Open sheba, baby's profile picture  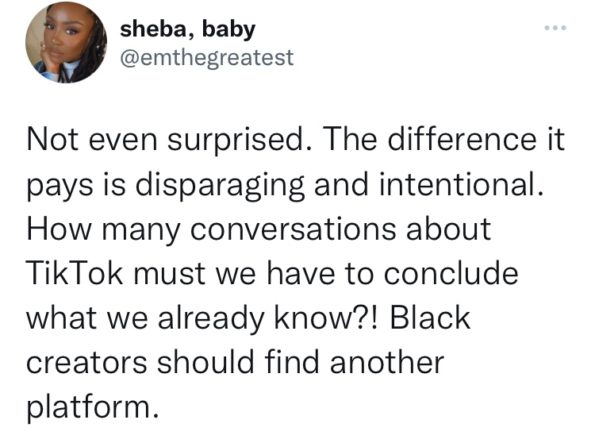pos(66,42)
